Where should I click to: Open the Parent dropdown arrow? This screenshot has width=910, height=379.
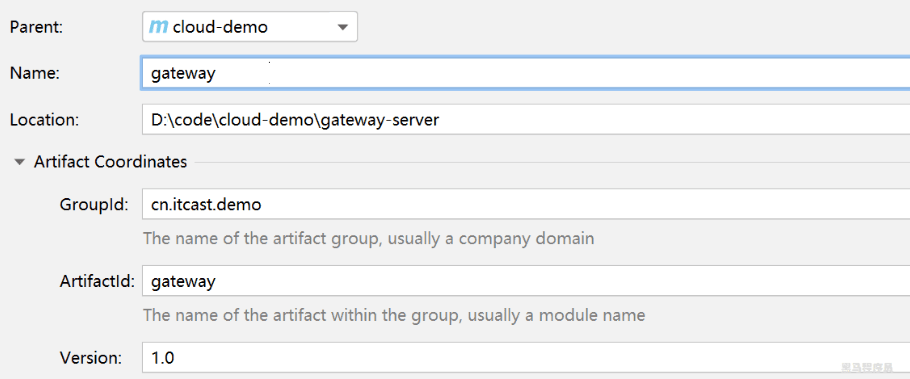pos(342,27)
